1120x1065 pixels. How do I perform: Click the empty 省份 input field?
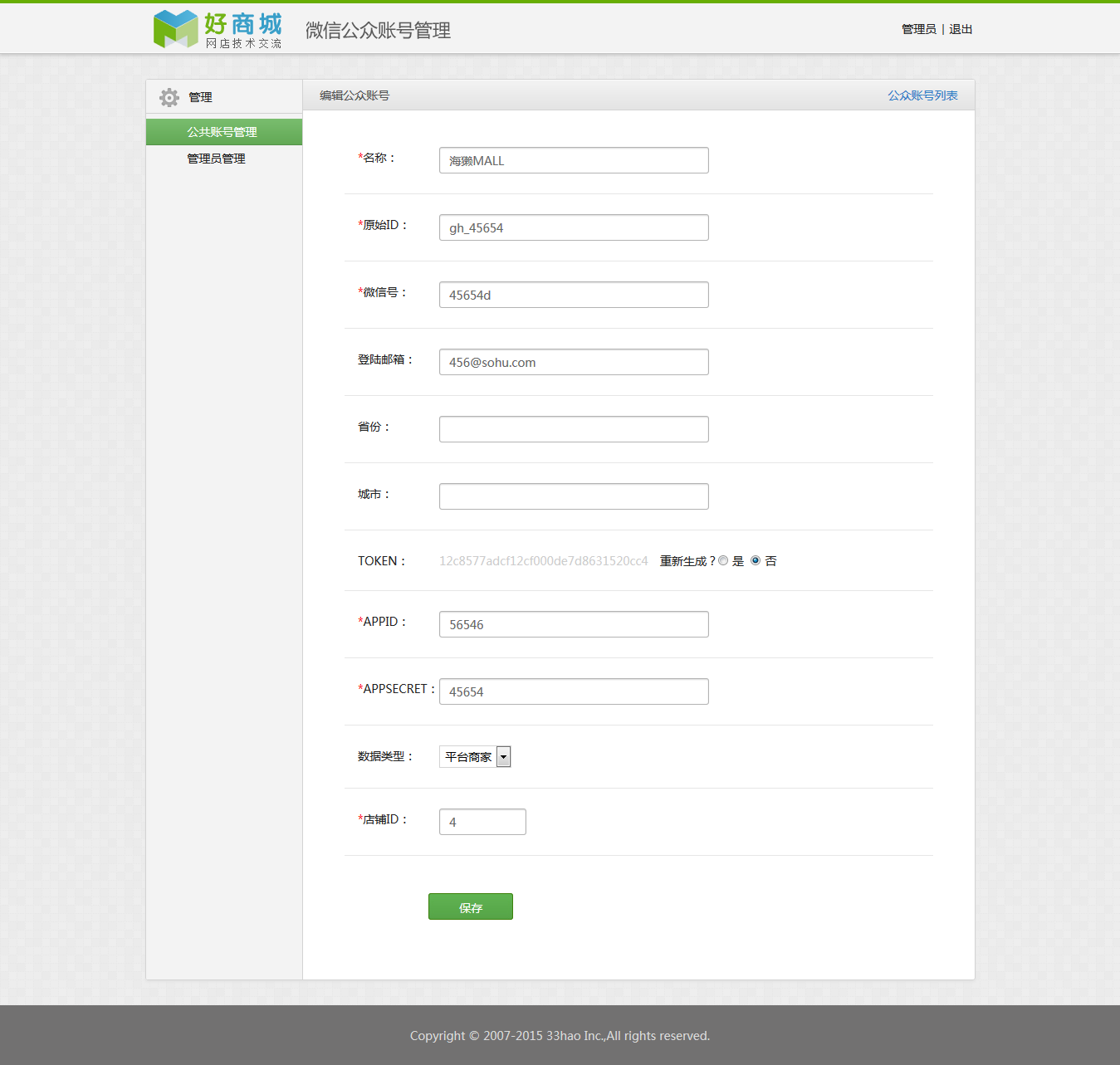pos(574,429)
